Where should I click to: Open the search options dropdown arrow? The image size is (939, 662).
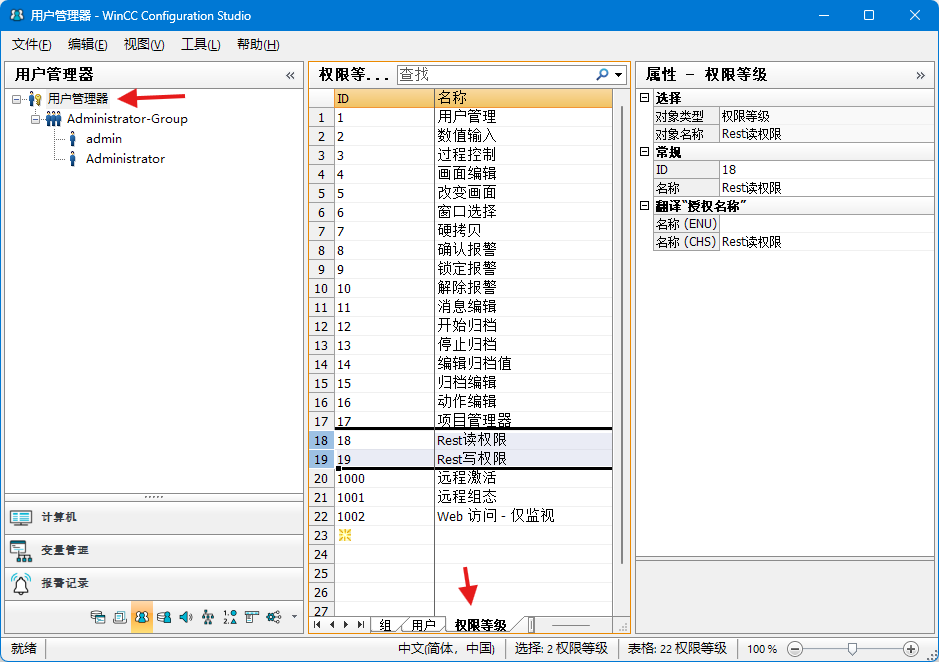(x=619, y=75)
